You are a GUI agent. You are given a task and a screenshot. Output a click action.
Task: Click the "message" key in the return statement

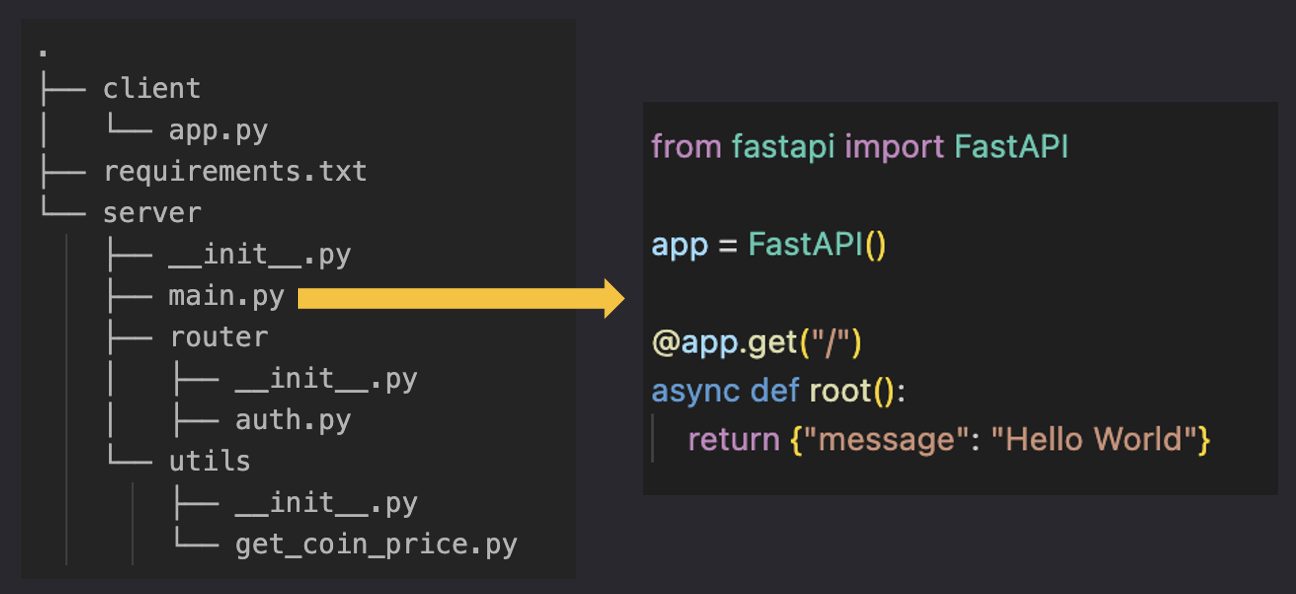click(x=886, y=439)
